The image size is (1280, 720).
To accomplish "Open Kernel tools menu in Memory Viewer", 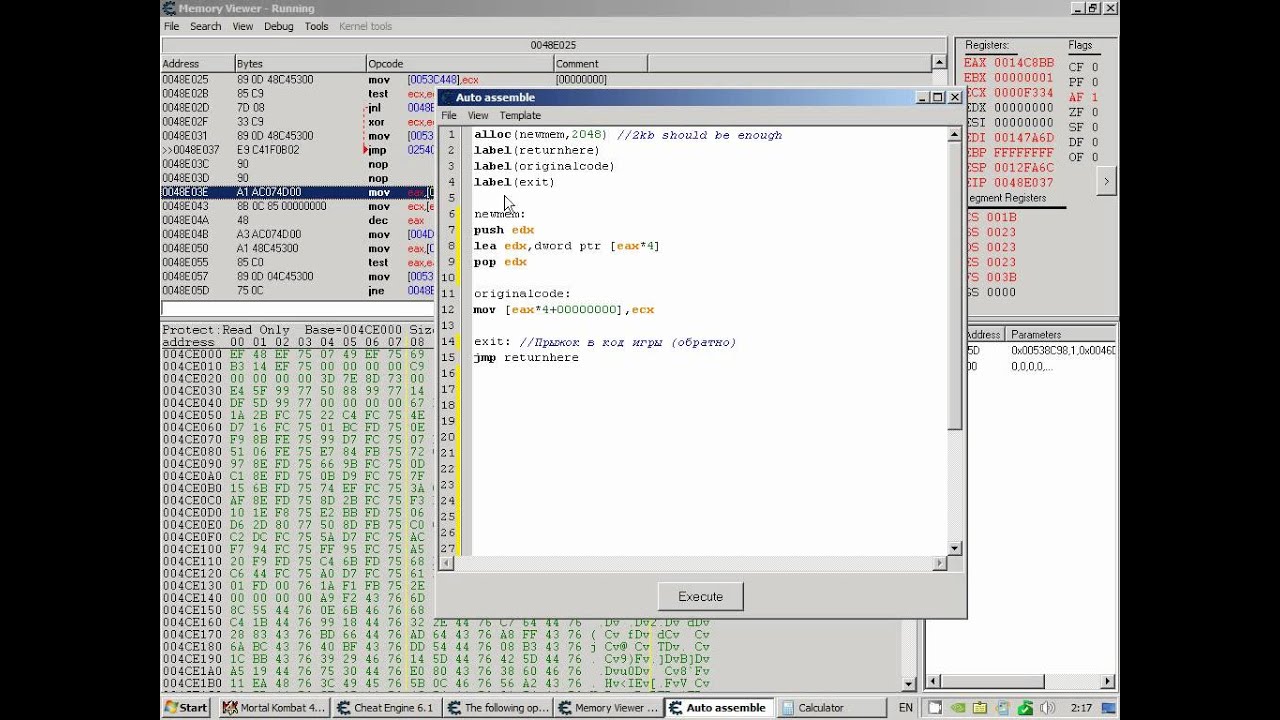I will [x=365, y=26].
